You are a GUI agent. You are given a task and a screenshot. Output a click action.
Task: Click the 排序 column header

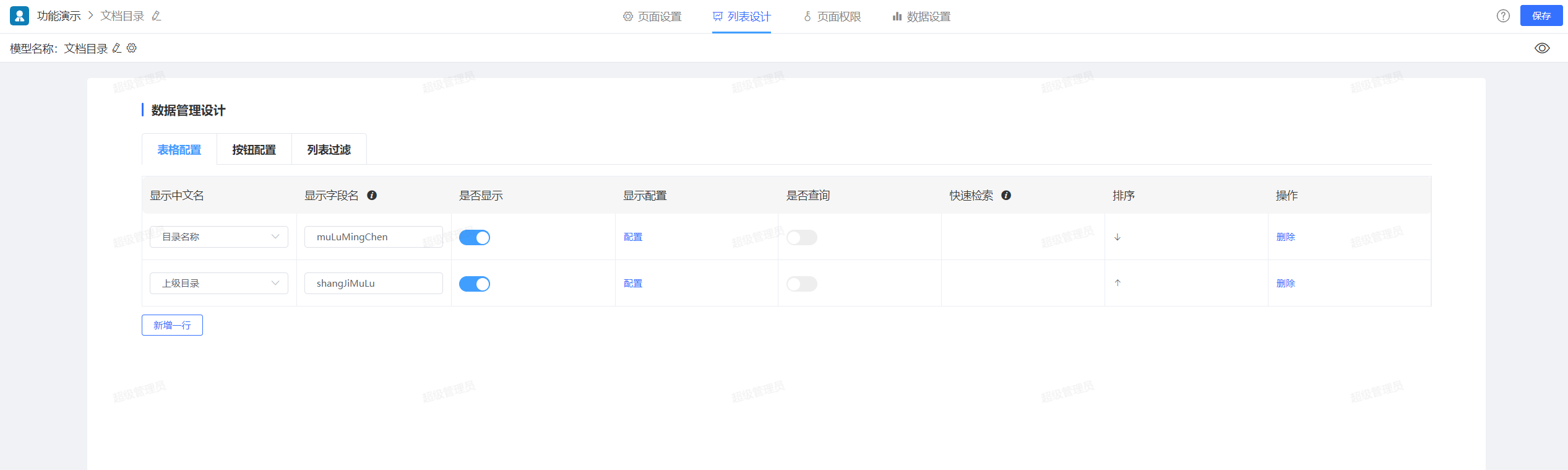pos(1124,196)
